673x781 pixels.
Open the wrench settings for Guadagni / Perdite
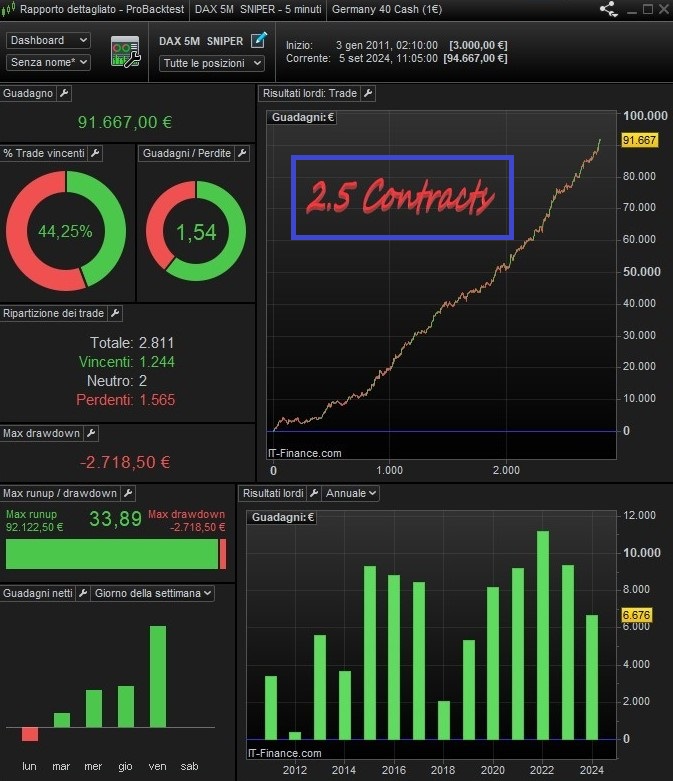click(241, 153)
